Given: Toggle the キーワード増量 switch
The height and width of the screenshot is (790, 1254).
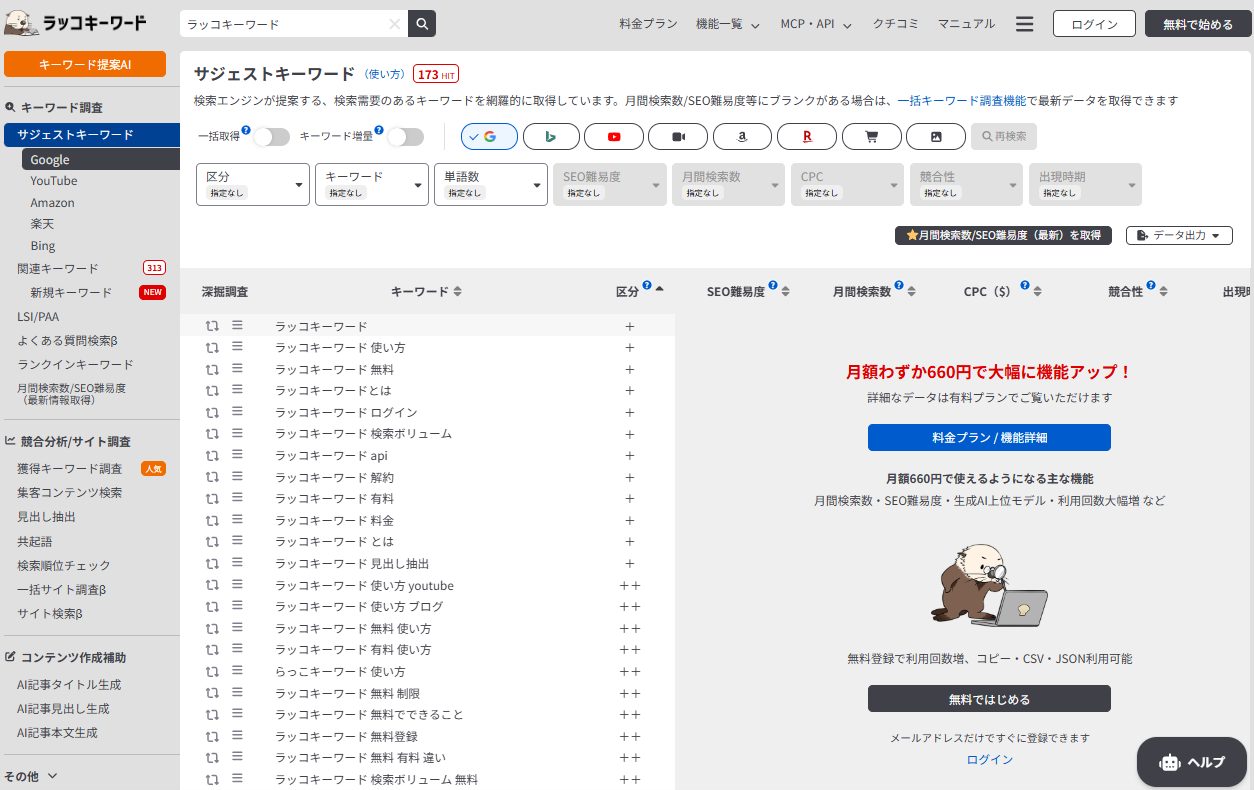Looking at the screenshot, I should point(405,137).
